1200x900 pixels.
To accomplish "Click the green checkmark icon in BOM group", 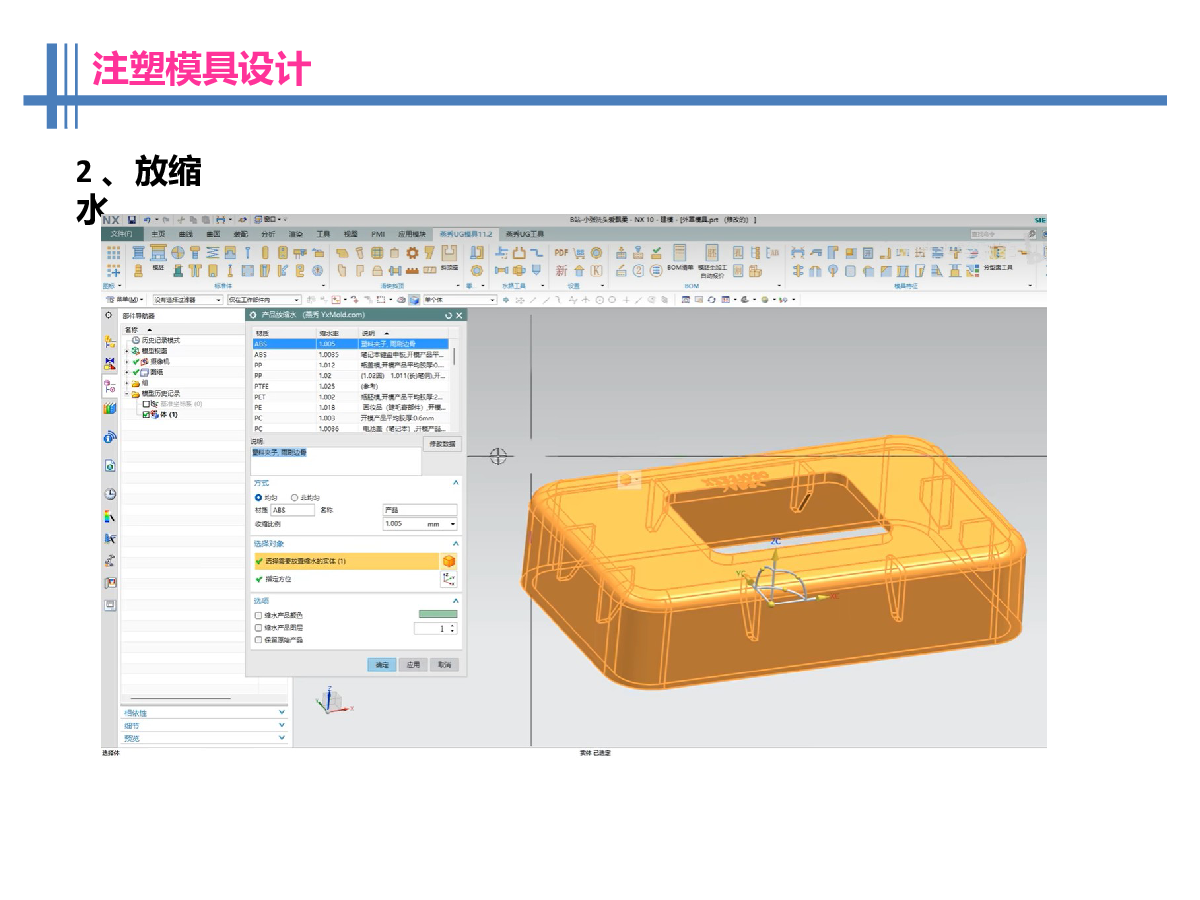I will pyautogui.click(x=656, y=253).
